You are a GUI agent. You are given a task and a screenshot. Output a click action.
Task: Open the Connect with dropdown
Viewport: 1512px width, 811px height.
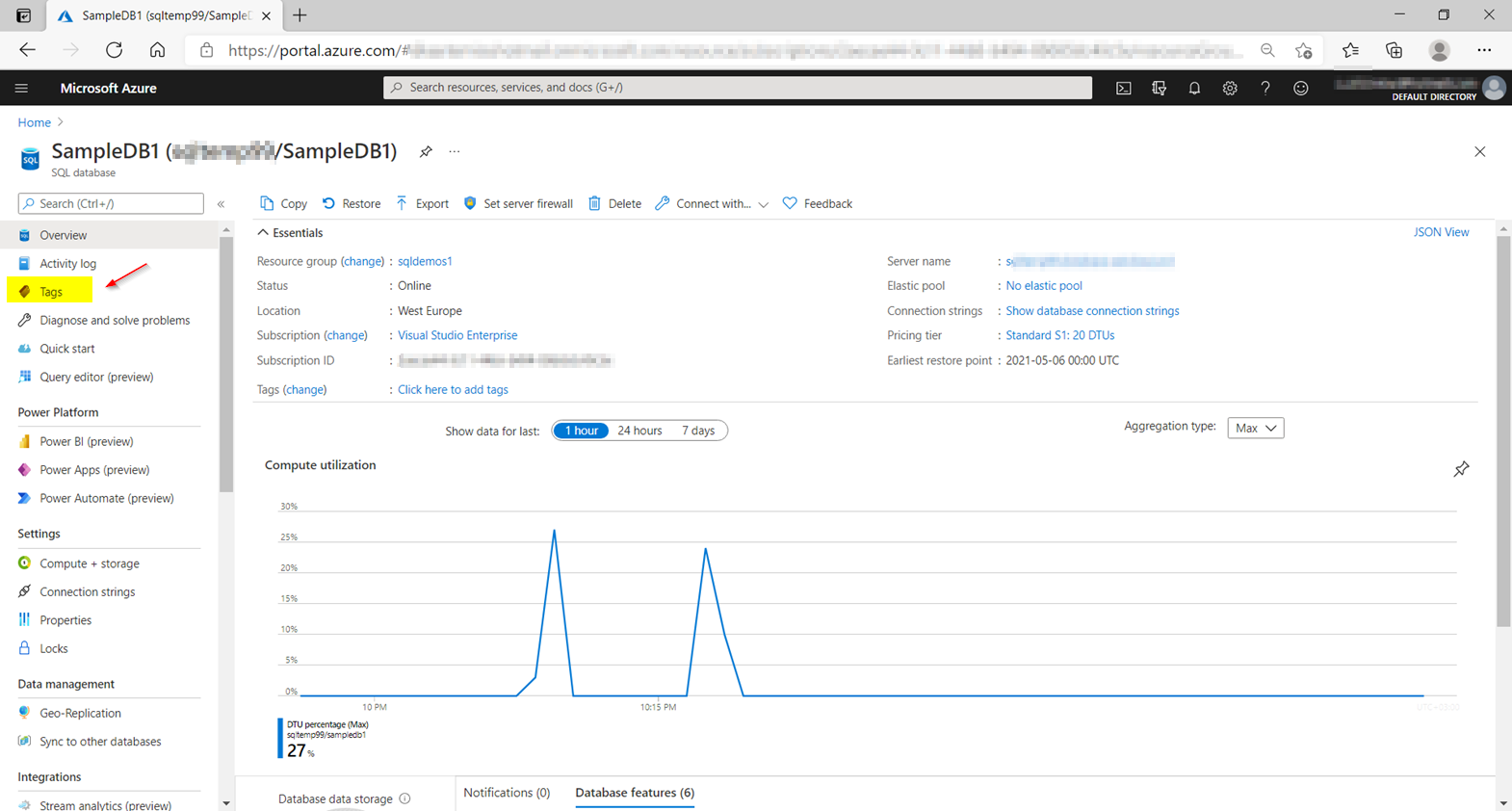point(712,203)
